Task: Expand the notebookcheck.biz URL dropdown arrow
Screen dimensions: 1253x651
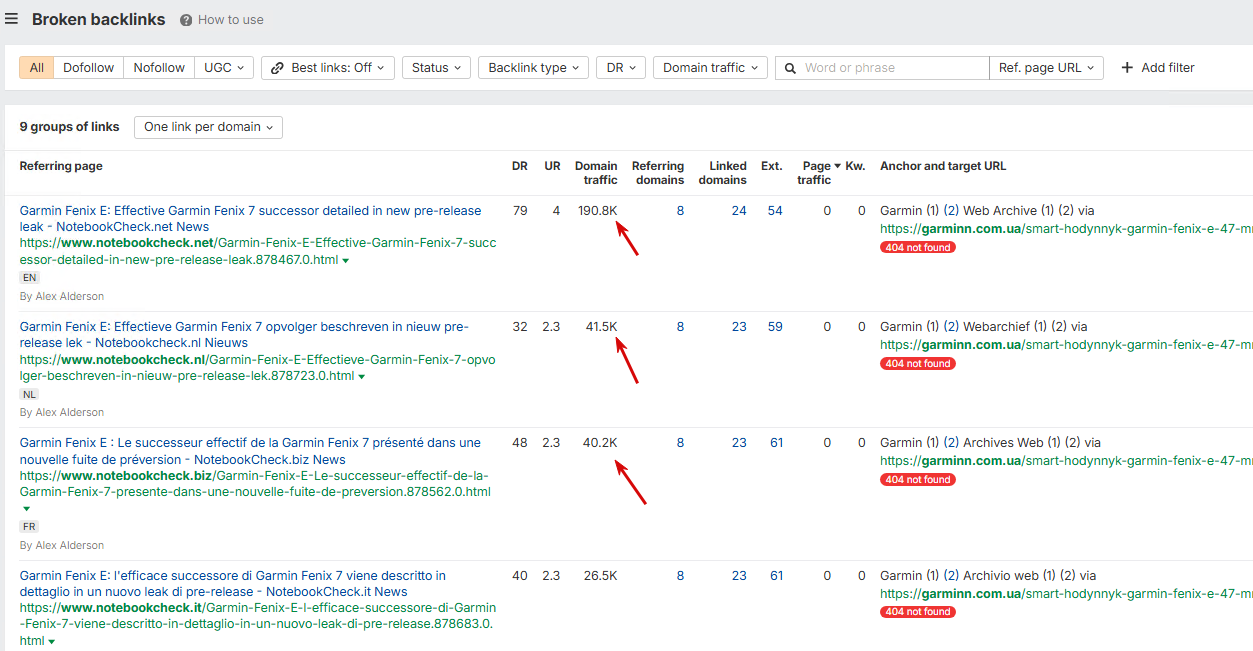Action: (x=26, y=509)
